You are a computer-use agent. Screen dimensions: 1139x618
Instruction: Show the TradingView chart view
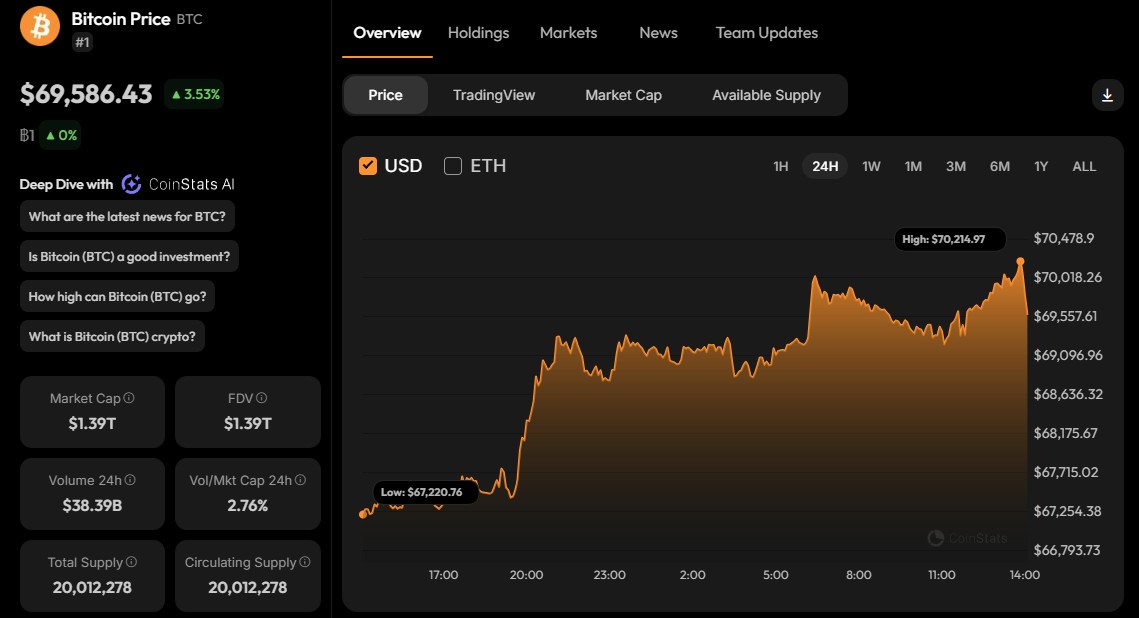[x=494, y=95]
